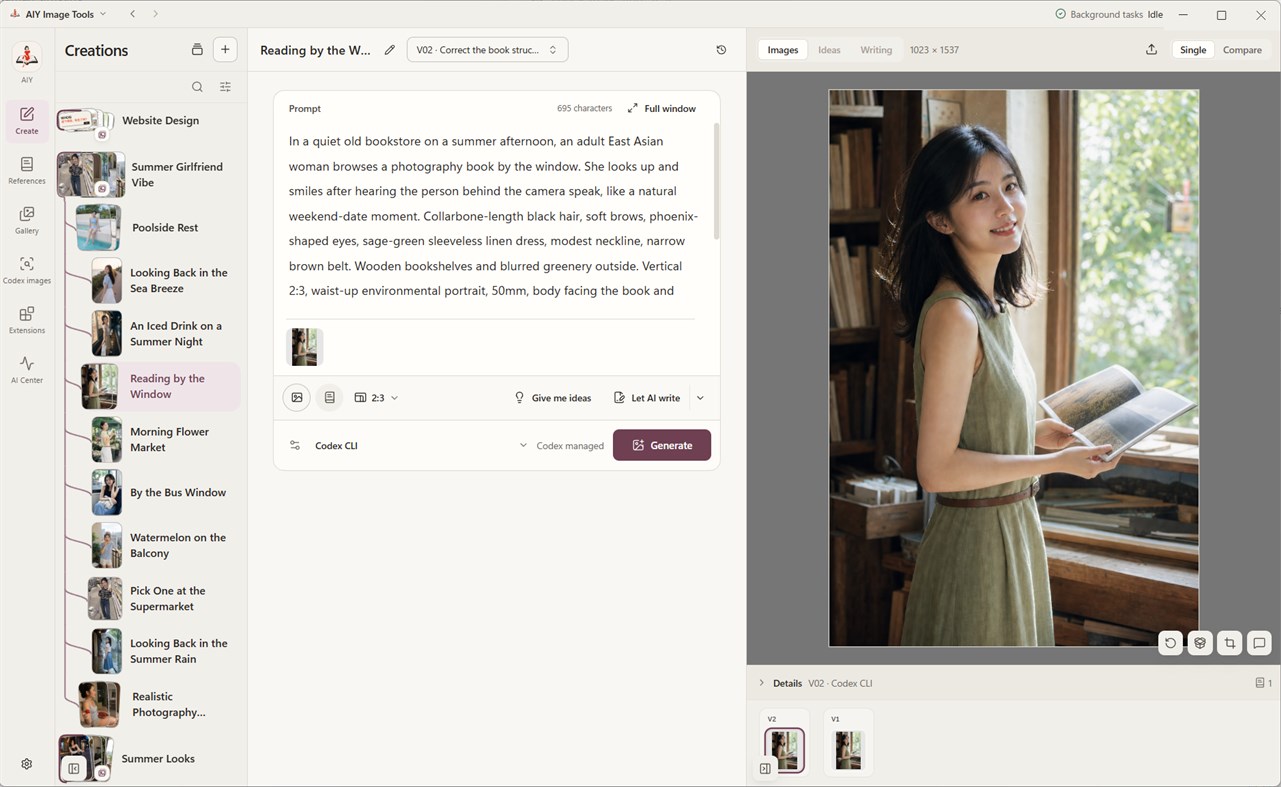Open the AI Center section
The image size is (1281, 787).
27,370
